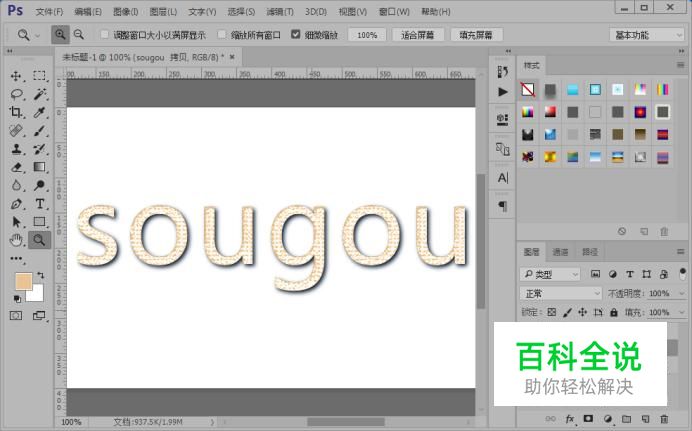Select the Lasso tool
This screenshot has width=692, height=431.
point(16,94)
